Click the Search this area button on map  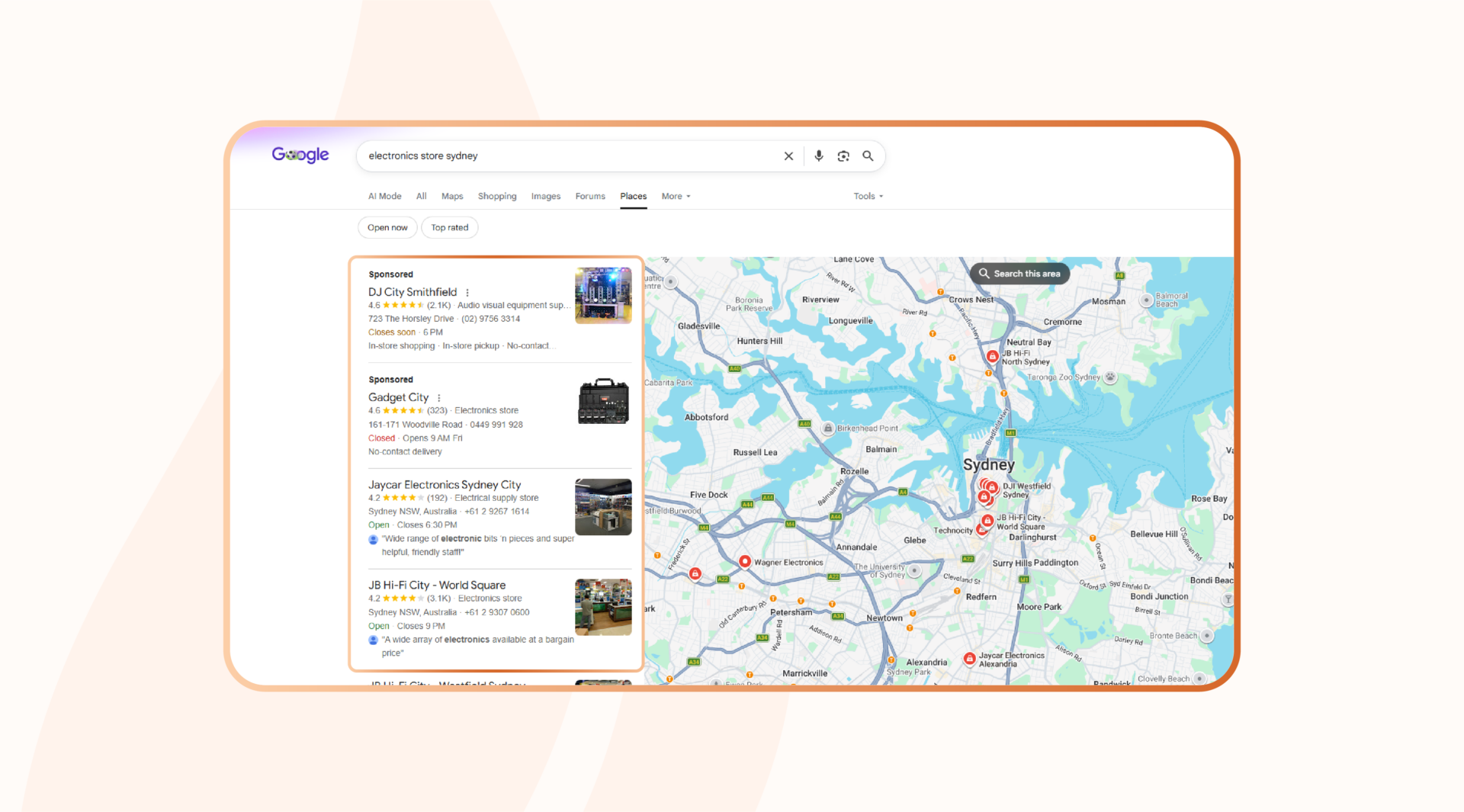[x=1019, y=274]
